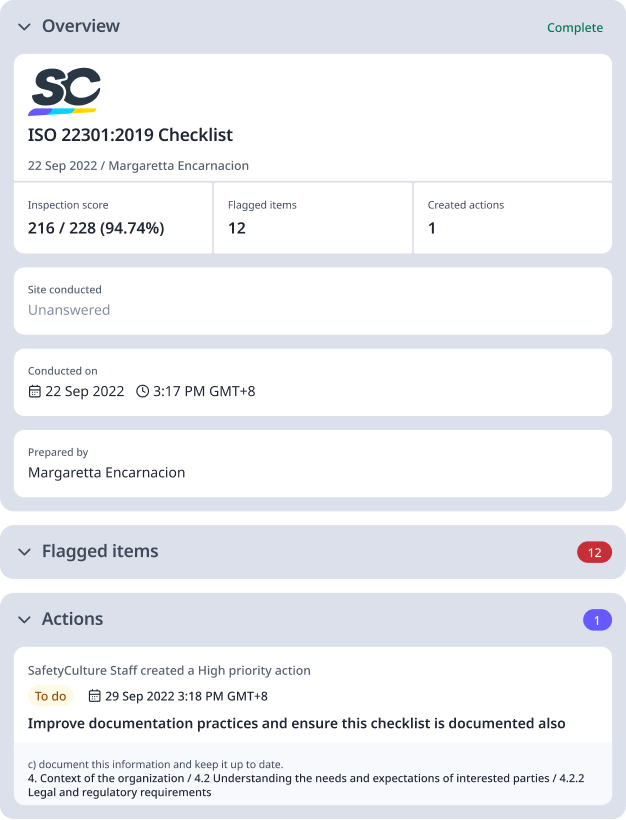
Task: Expand the Flagged items chevron
Action: pyautogui.click(x=25, y=552)
